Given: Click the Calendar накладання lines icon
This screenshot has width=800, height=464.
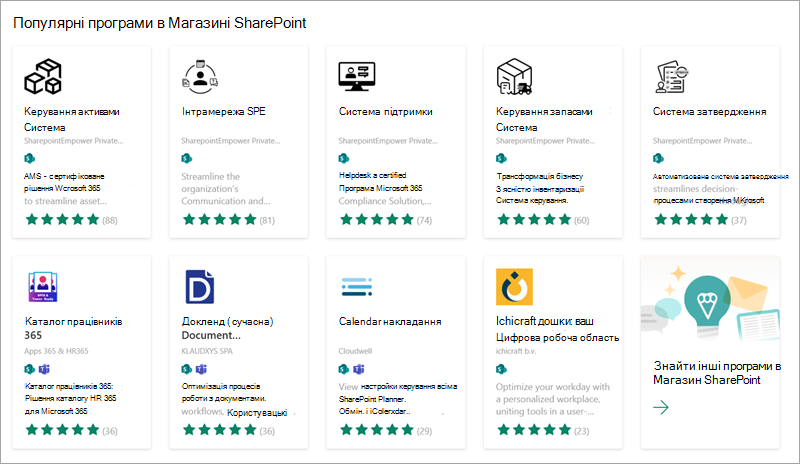Looking at the screenshot, I should click(x=357, y=287).
